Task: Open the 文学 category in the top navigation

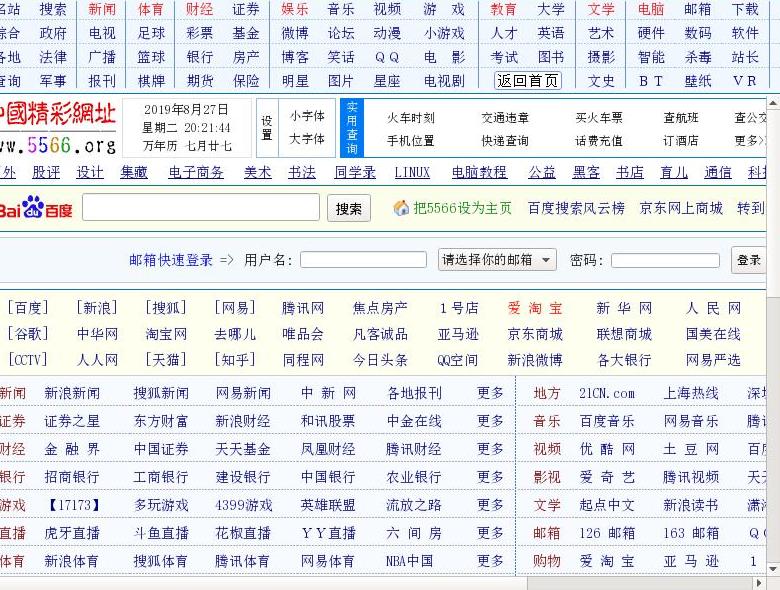Action: click(601, 9)
